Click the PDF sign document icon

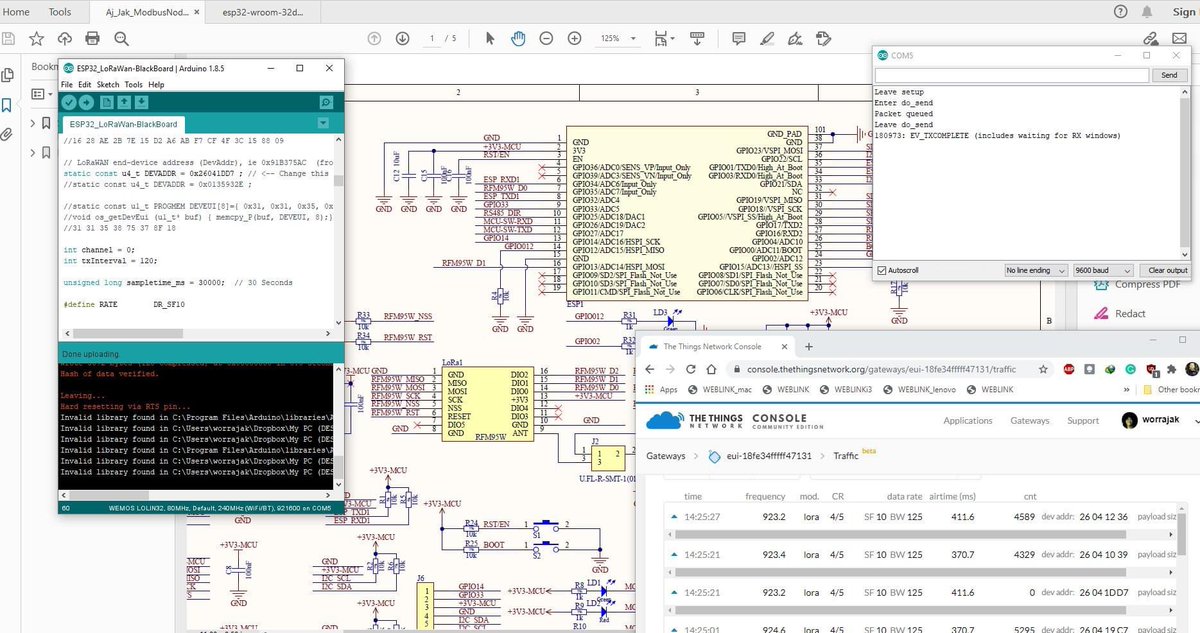click(x=797, y=38)
